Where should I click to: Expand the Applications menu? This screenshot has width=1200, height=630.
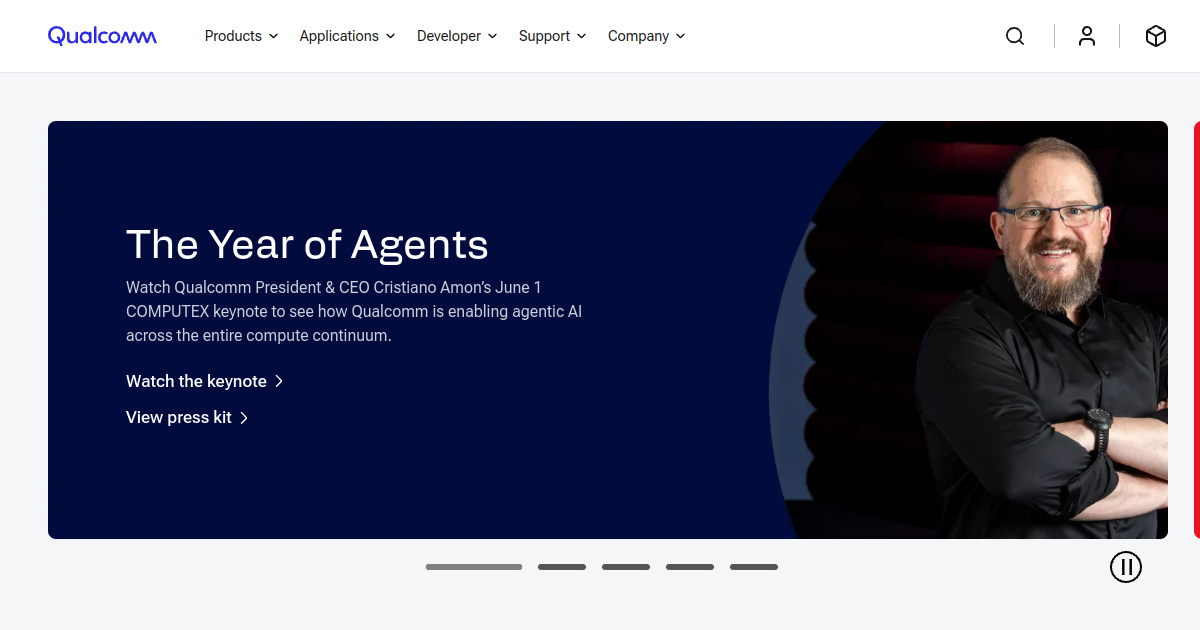pyautogui.click(x=347, y=36)
